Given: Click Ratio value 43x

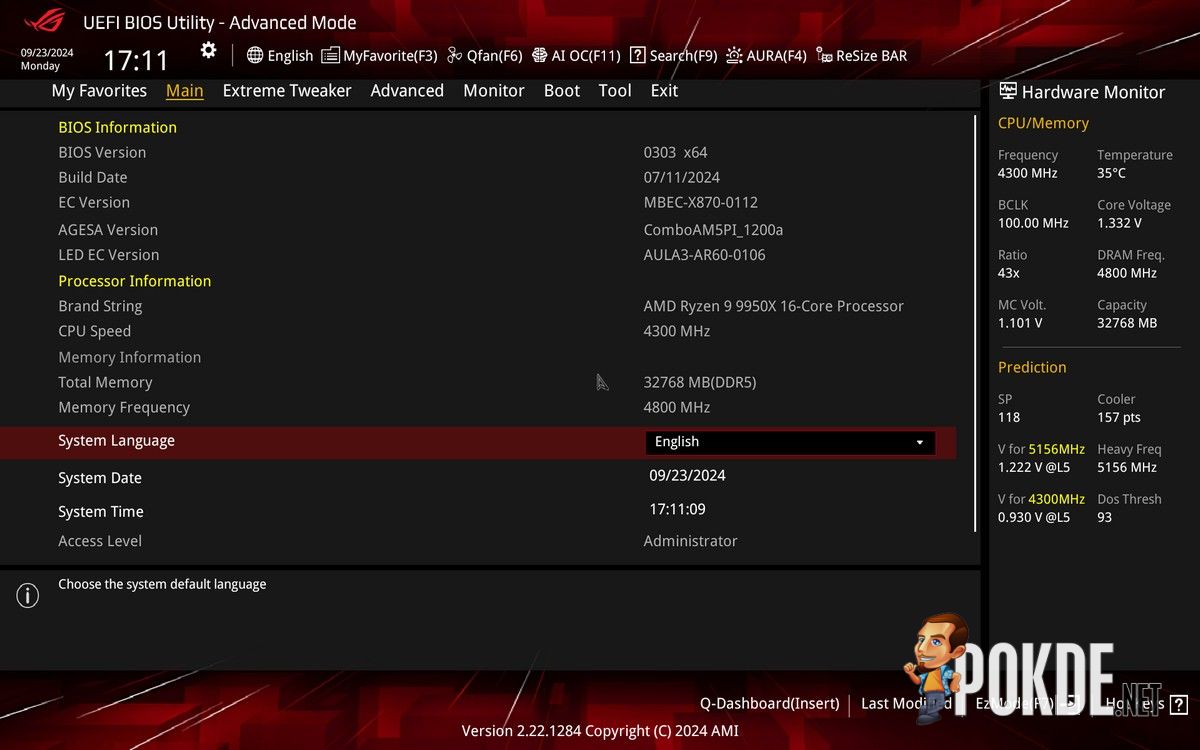Looking at the screenshot, I should [x=1009, y=273].
